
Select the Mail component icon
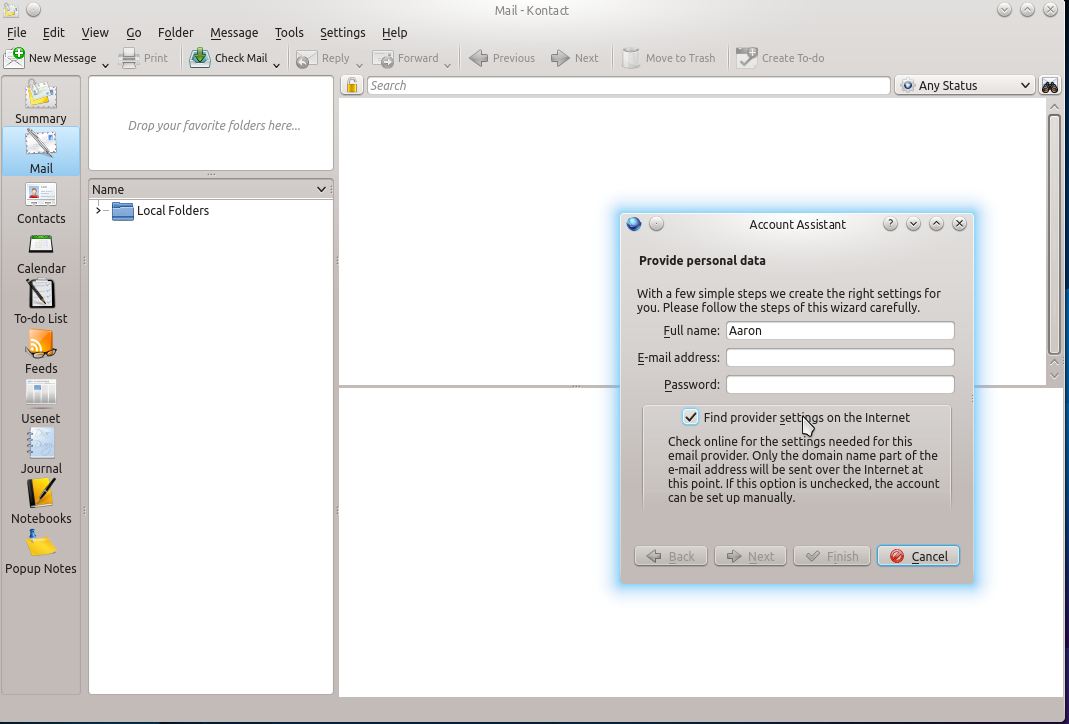[x=41, y=151]
